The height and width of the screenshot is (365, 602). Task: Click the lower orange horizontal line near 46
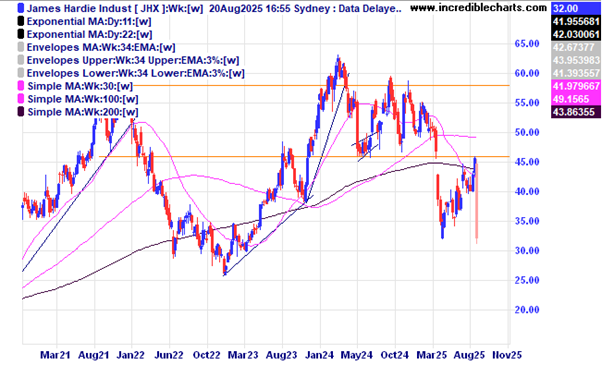(x=304, y=156)
